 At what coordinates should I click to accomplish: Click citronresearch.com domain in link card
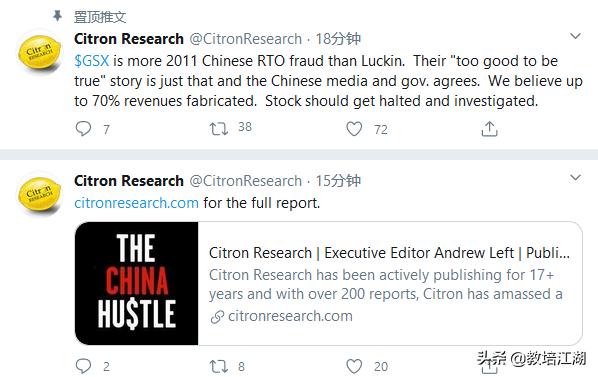tap(290, 316)
